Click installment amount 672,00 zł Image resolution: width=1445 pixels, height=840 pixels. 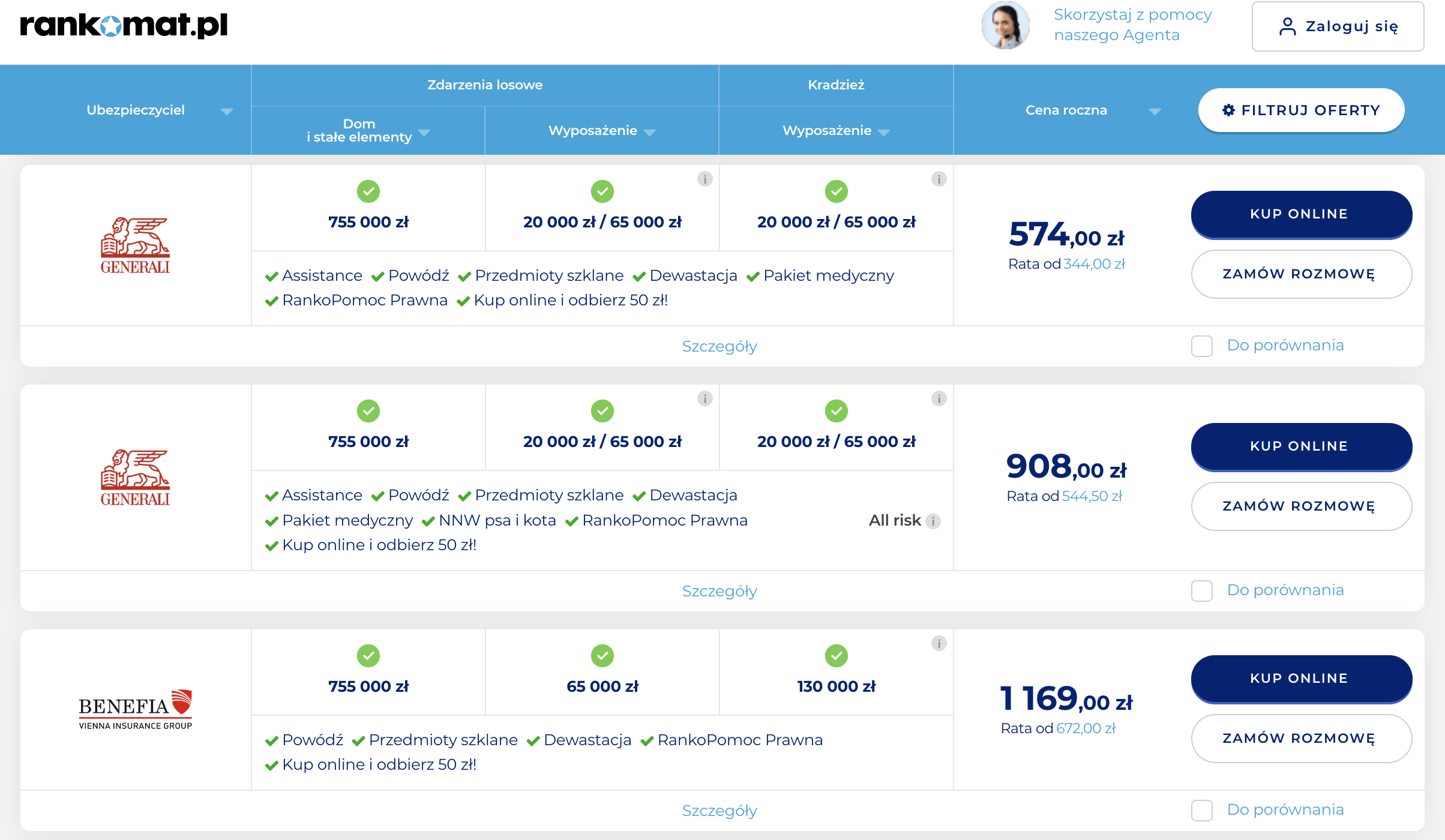(x=1086, y=728)
